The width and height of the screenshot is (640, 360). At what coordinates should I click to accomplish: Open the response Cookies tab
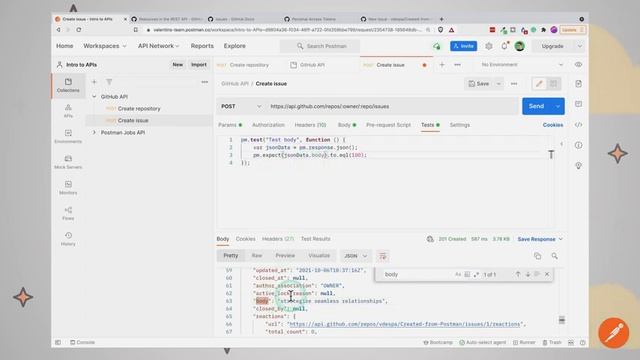tap(245, 239)
